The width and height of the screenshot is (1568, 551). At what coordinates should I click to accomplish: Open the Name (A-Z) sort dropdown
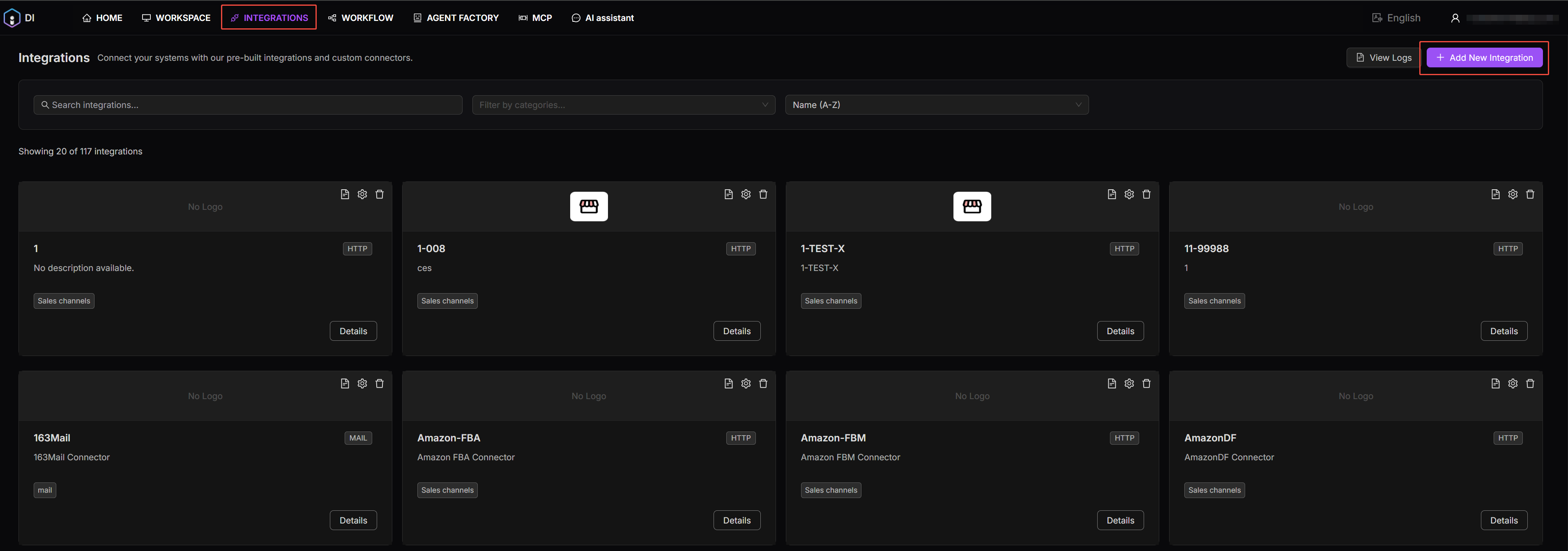[936, 105]
